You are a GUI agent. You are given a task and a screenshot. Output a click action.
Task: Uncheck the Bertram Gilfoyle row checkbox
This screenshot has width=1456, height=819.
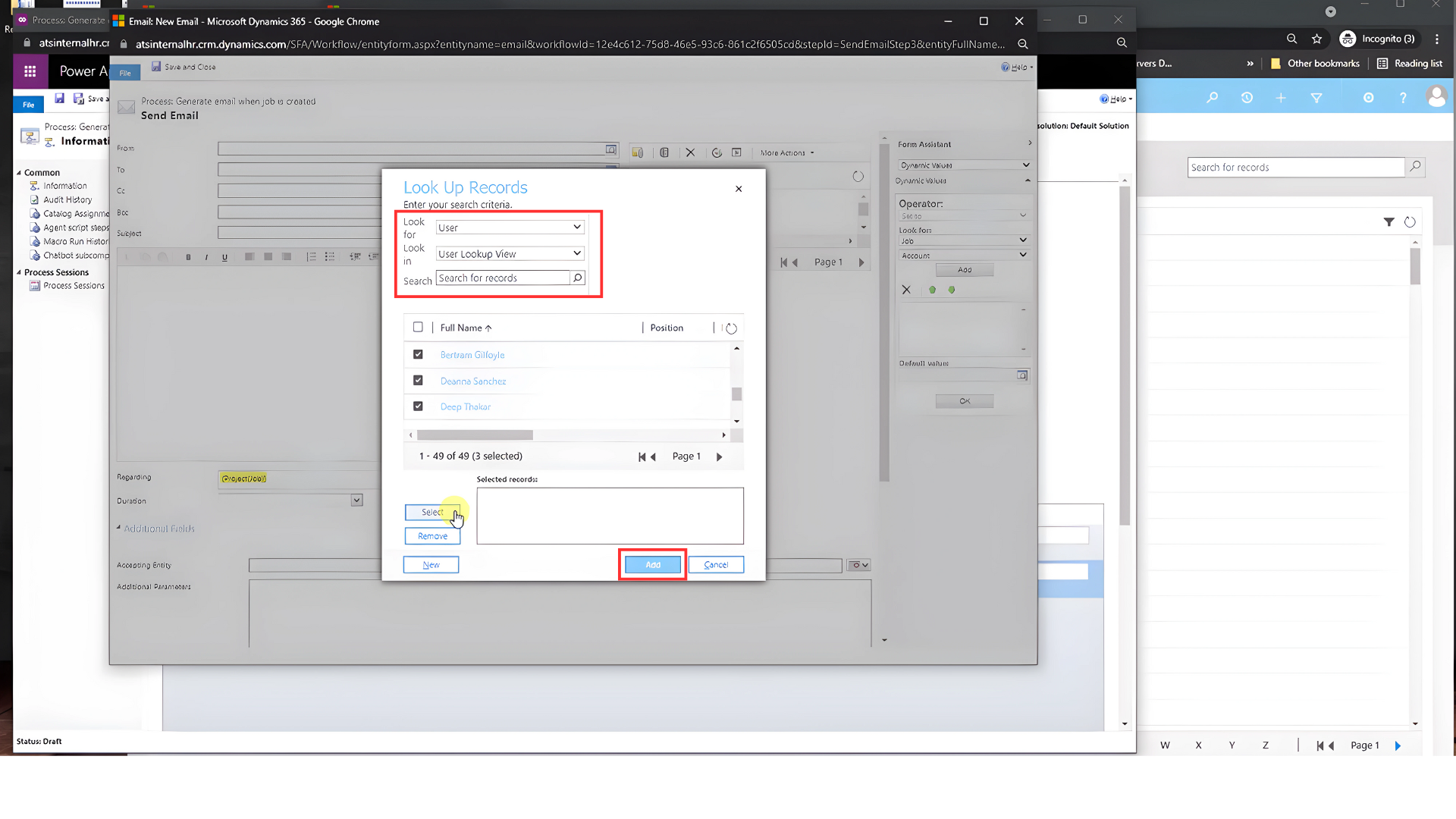tap(418, 354)
